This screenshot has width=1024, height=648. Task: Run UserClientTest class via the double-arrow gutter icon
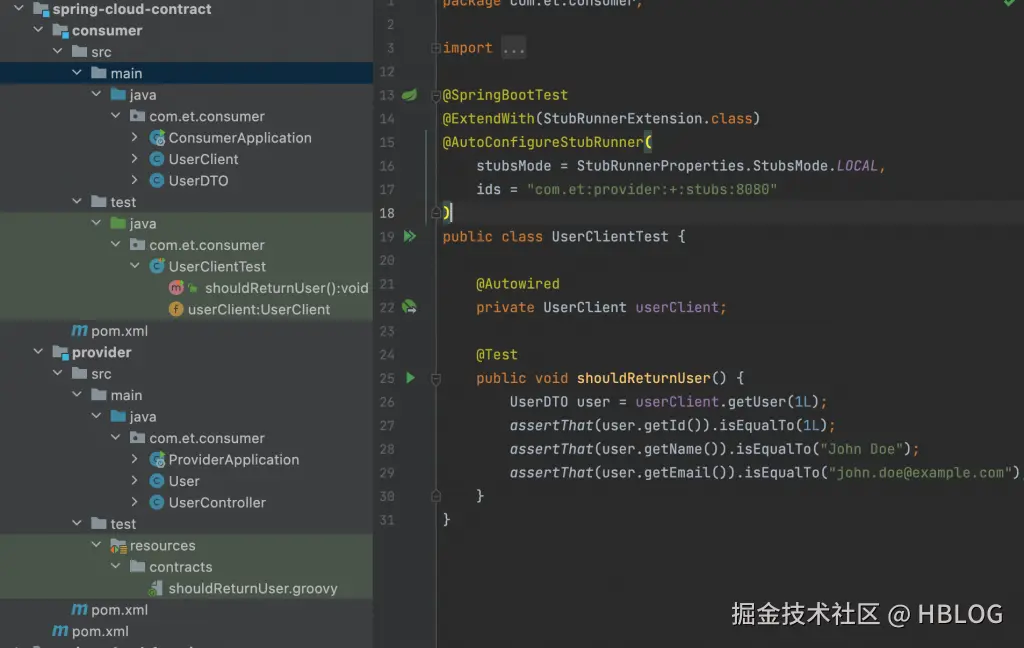point(409,236)
